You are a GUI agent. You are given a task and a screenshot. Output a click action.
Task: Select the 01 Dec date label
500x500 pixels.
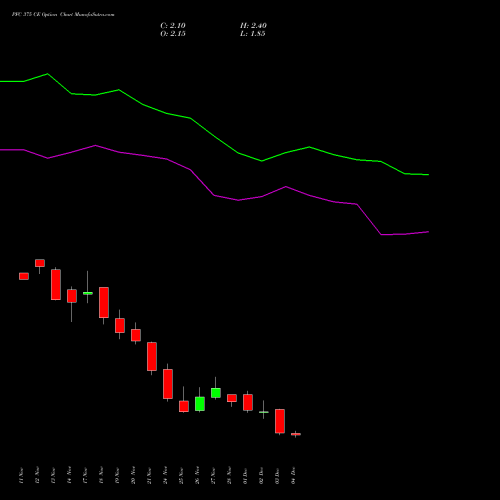click(245, 475)
